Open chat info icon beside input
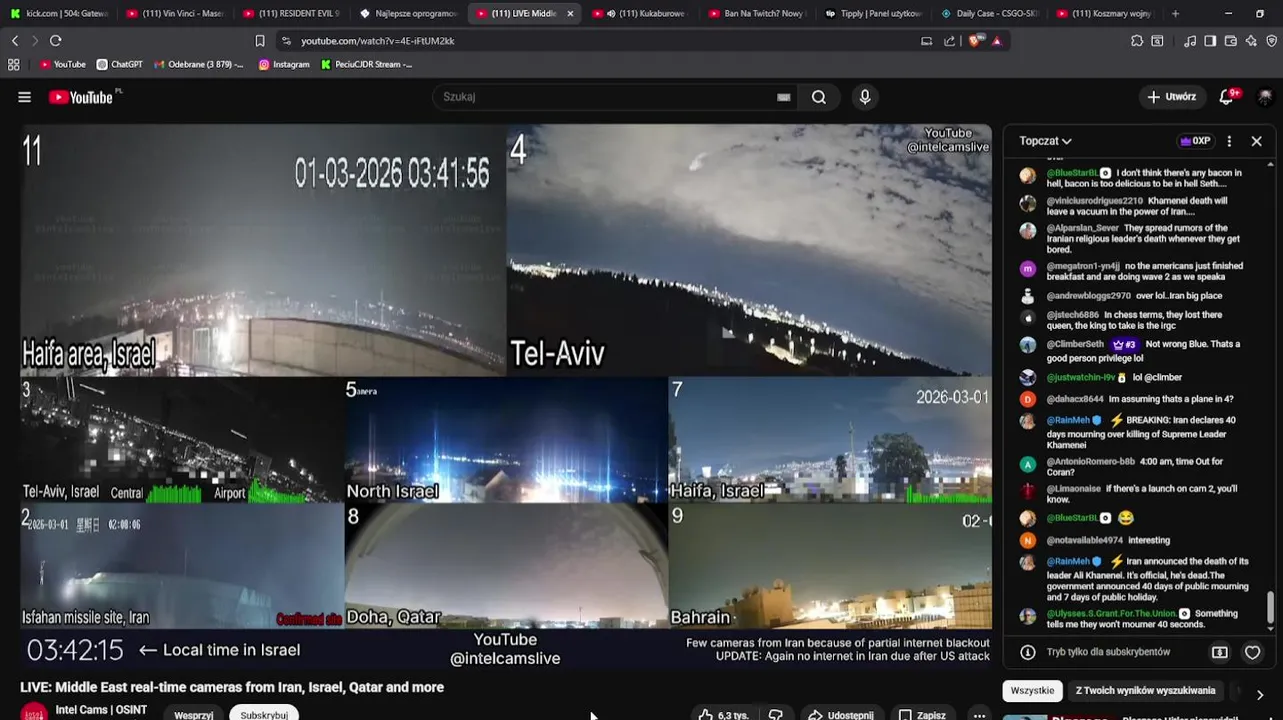 click(1027, 652)
